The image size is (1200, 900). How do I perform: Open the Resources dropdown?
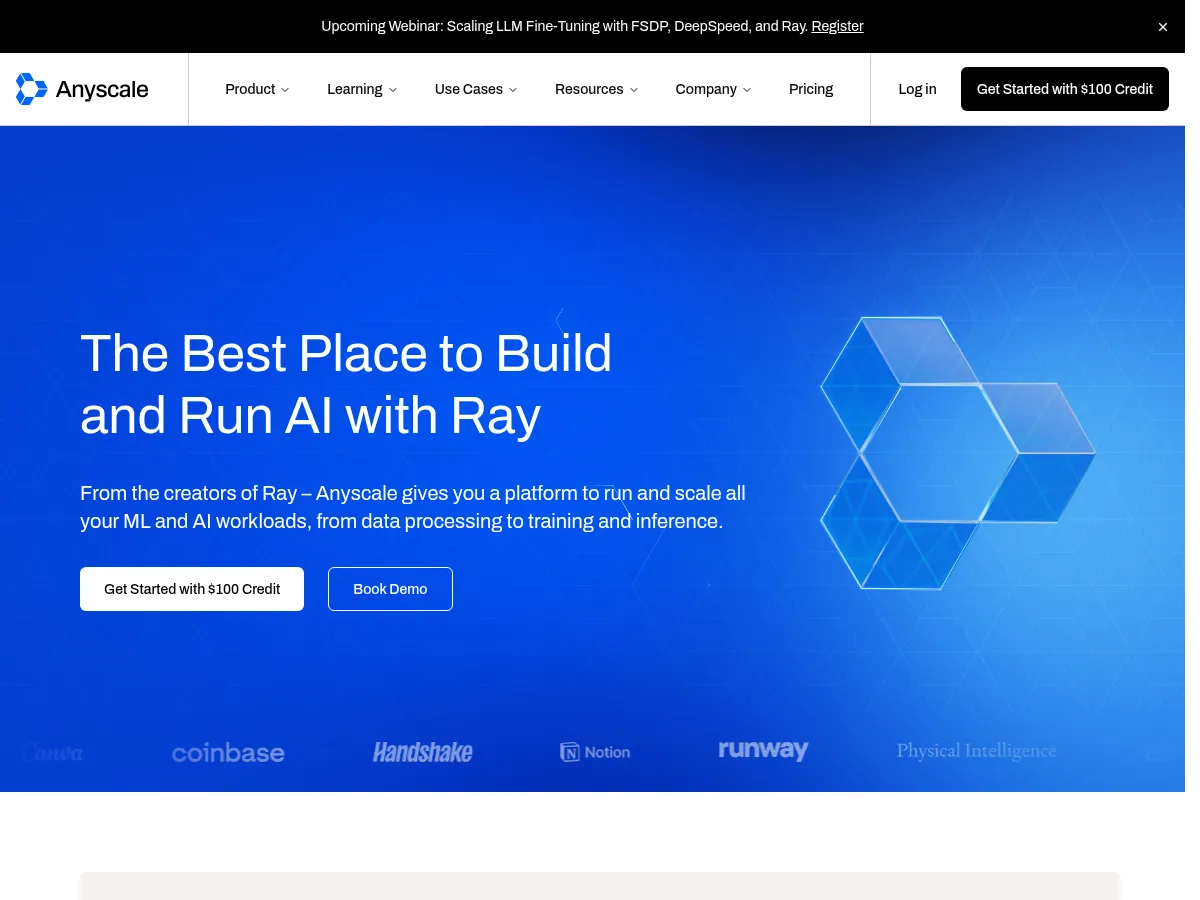(596, 89)
